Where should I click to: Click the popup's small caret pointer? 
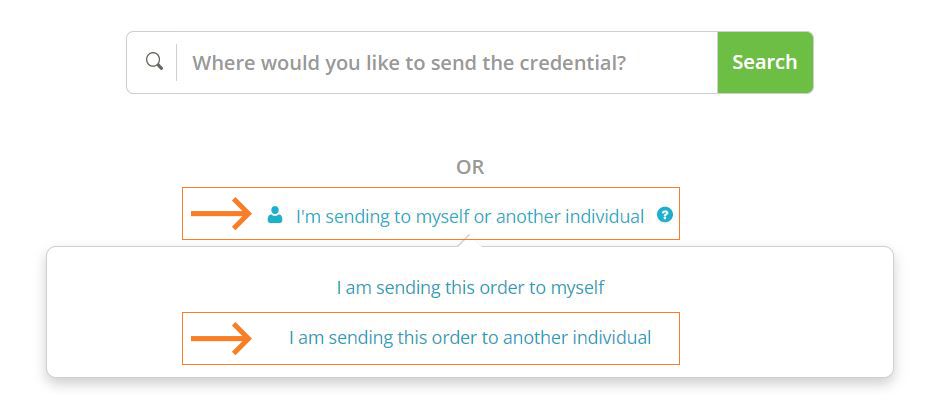click(469, 240)
